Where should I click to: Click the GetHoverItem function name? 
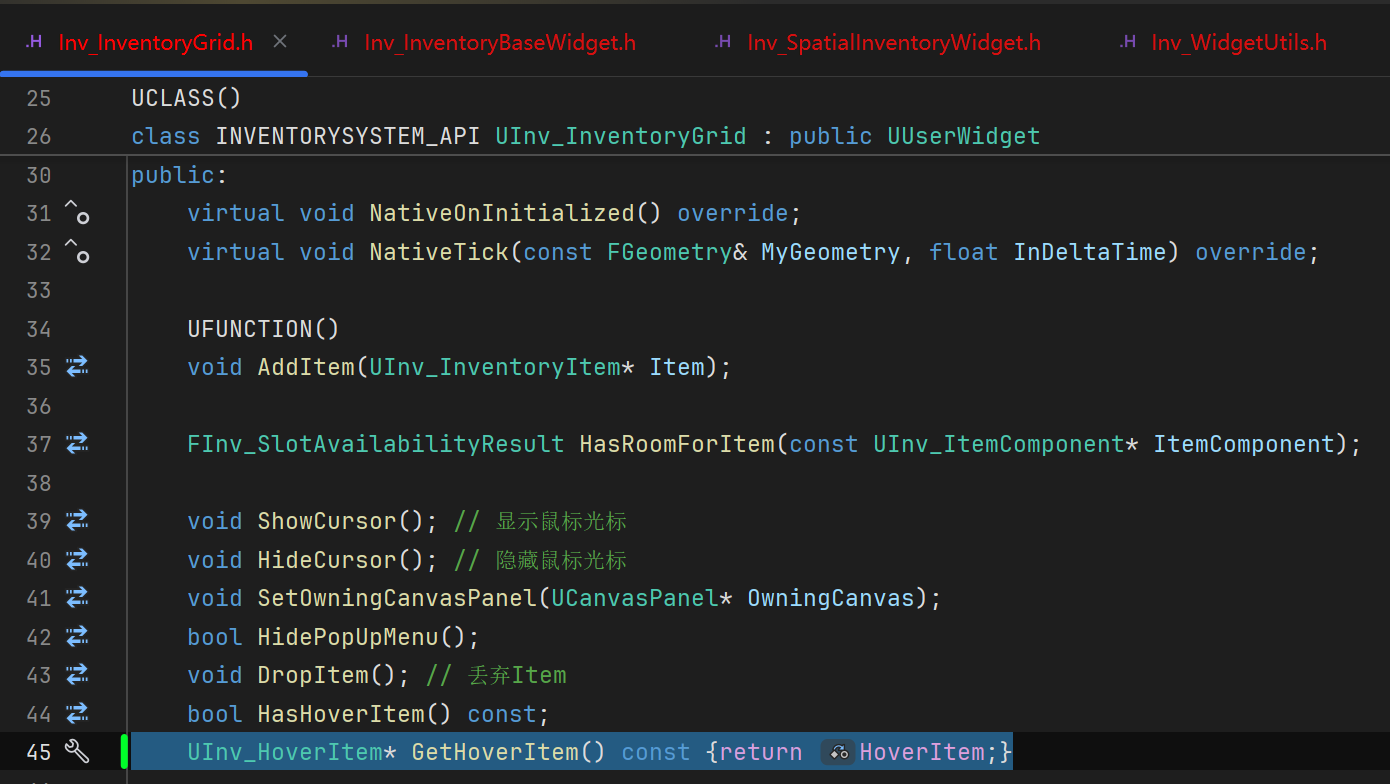pyautogui.click(x=495, y=752)
